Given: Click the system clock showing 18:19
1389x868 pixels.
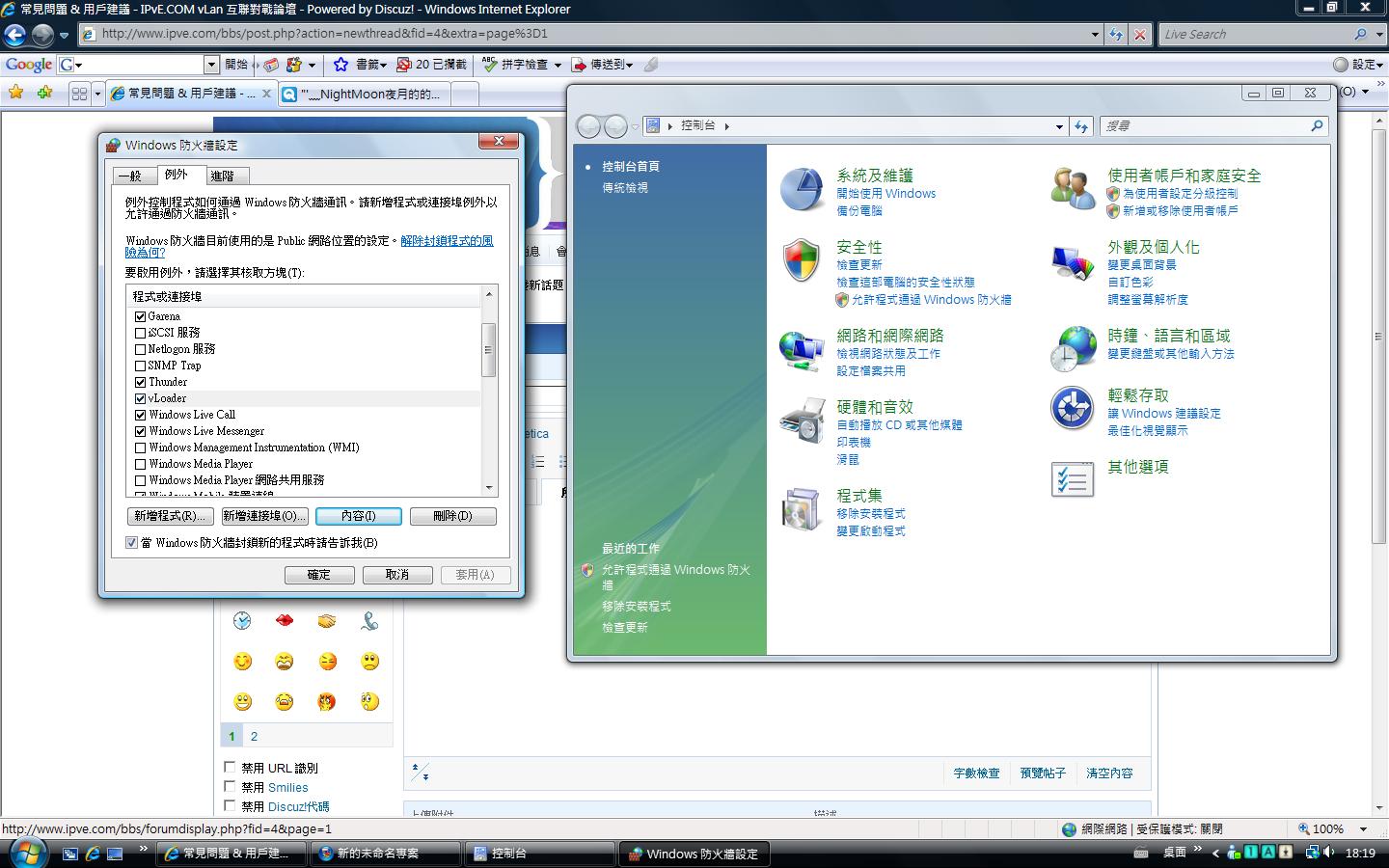Looking at the screenshot, I should (x=1360, y=854).
